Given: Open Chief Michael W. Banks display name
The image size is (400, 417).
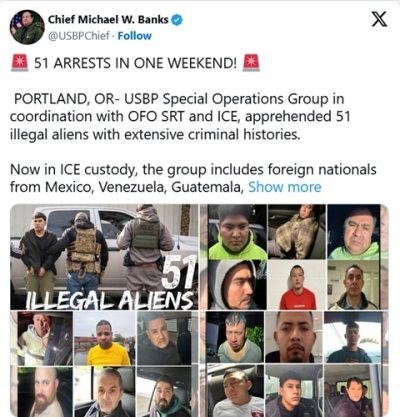Looking at the screenshot, I should (x=108, y=20).
